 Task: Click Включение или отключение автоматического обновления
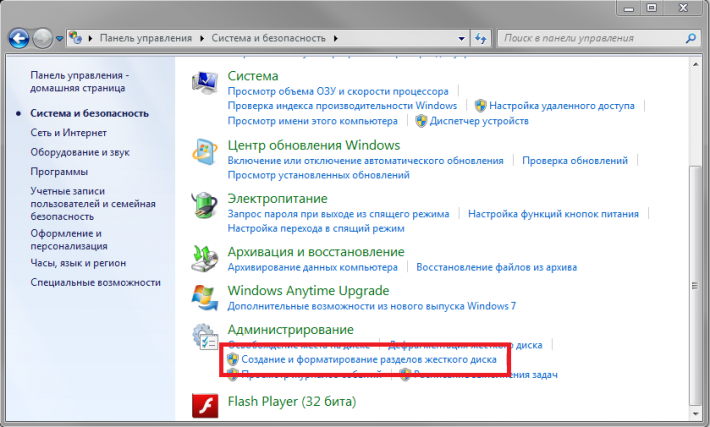(365, 161)
